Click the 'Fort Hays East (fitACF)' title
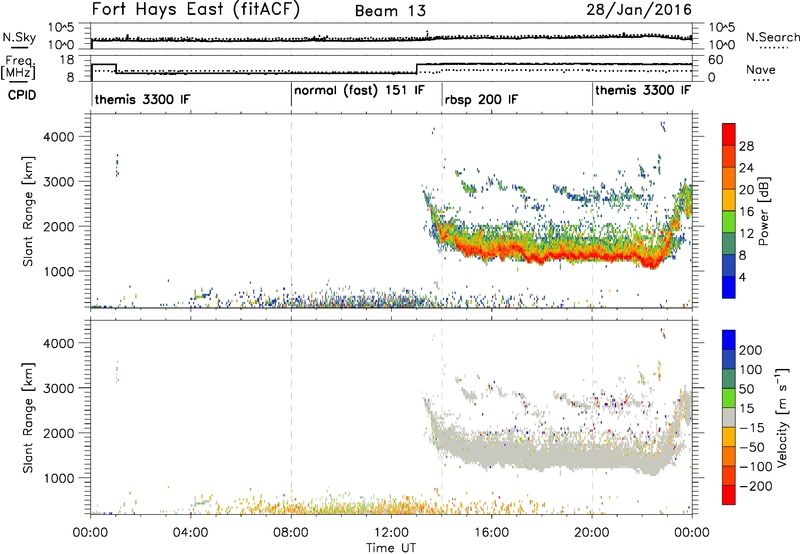 [195, 10]
